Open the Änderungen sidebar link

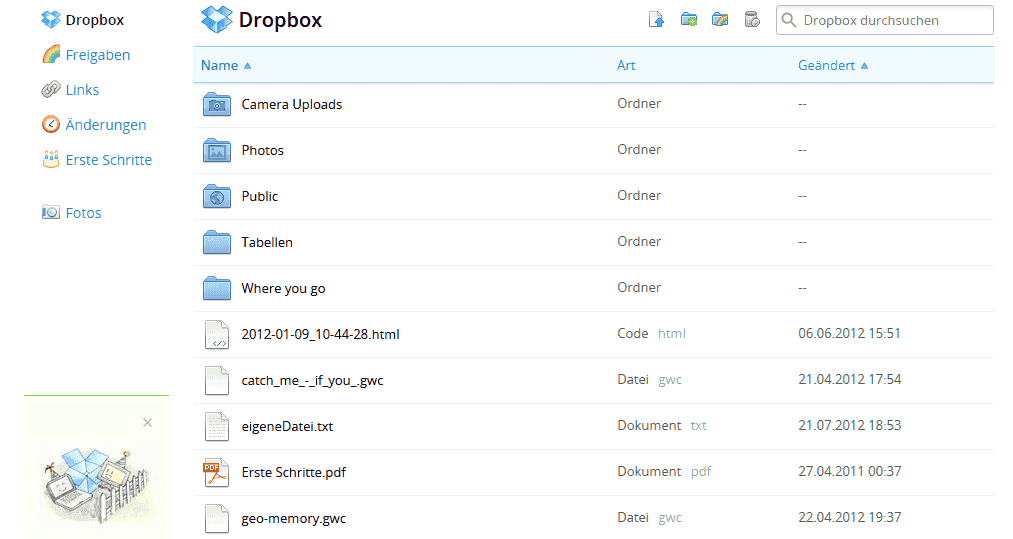106,125
